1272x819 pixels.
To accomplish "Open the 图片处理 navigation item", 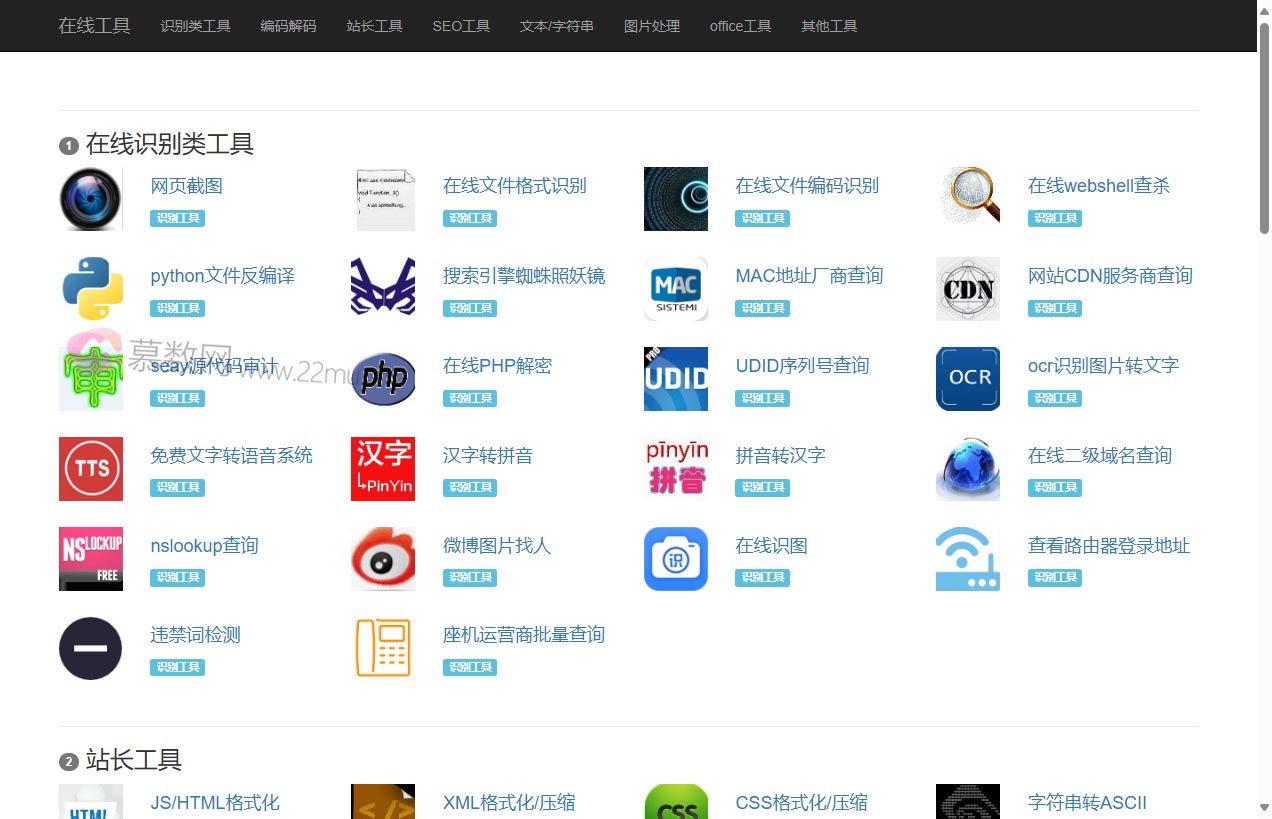I will pyautogui.click(x=651, y=26).
